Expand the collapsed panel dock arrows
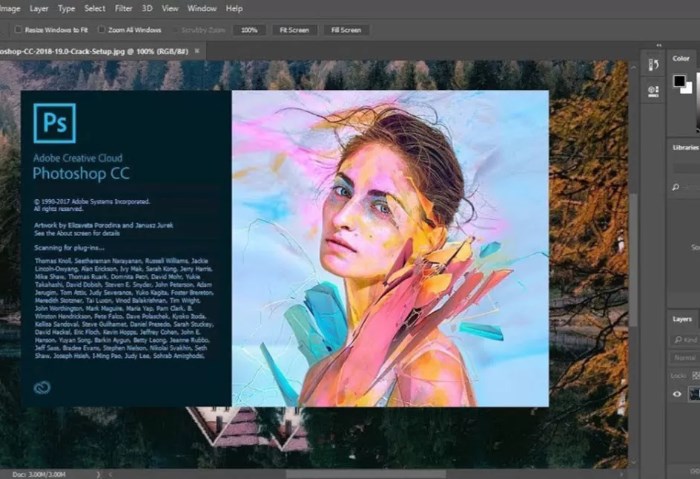This screenshot has height=479, width=700. [659, 45]
